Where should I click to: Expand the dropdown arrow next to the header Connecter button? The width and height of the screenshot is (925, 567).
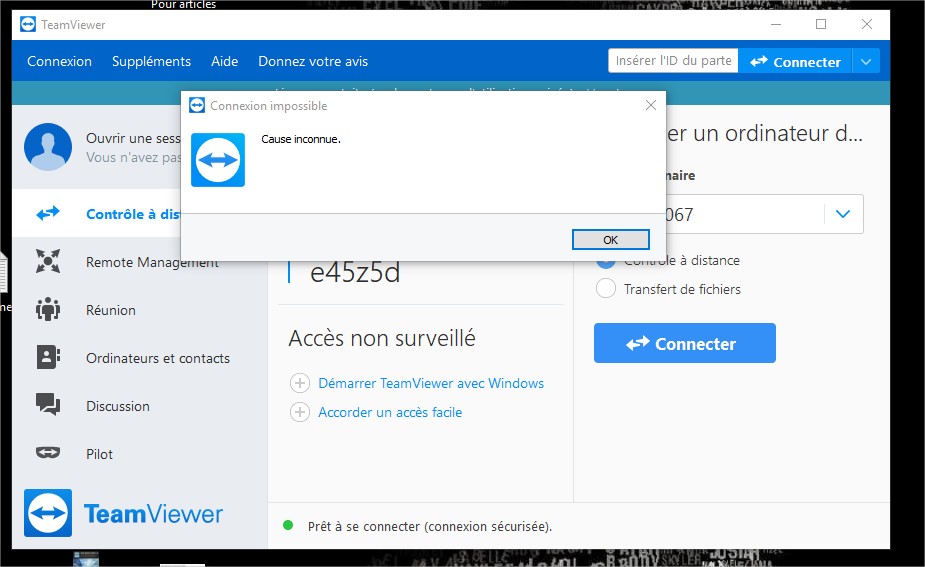[x=866, y=61]
